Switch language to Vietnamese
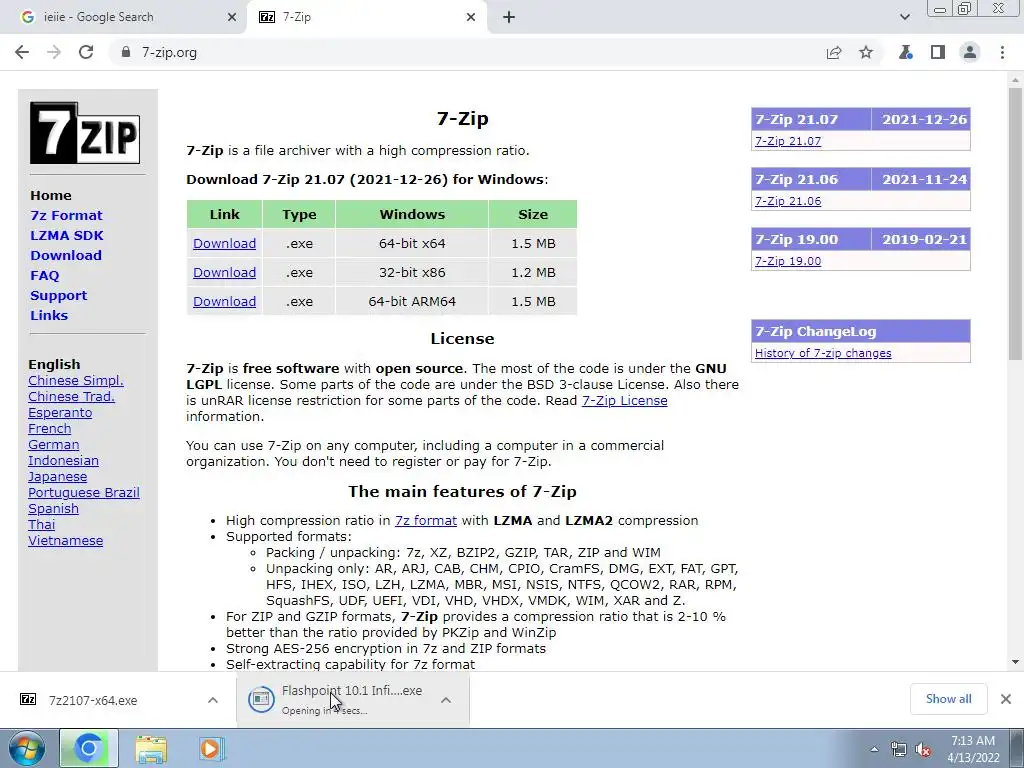 pyautogui.click(x=65, y=541)
